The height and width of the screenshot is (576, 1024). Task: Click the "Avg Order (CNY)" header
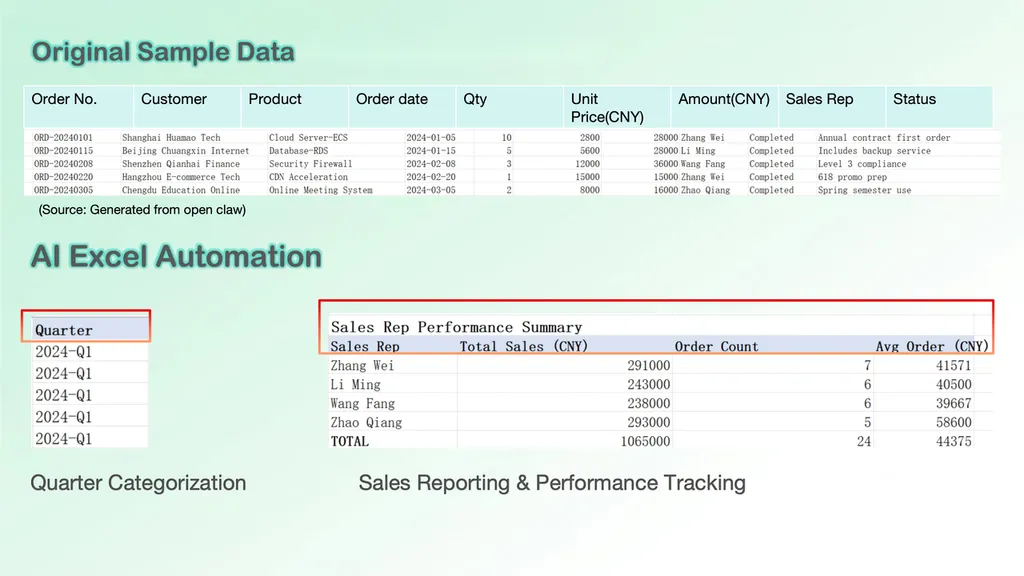[x=933, y=346]
